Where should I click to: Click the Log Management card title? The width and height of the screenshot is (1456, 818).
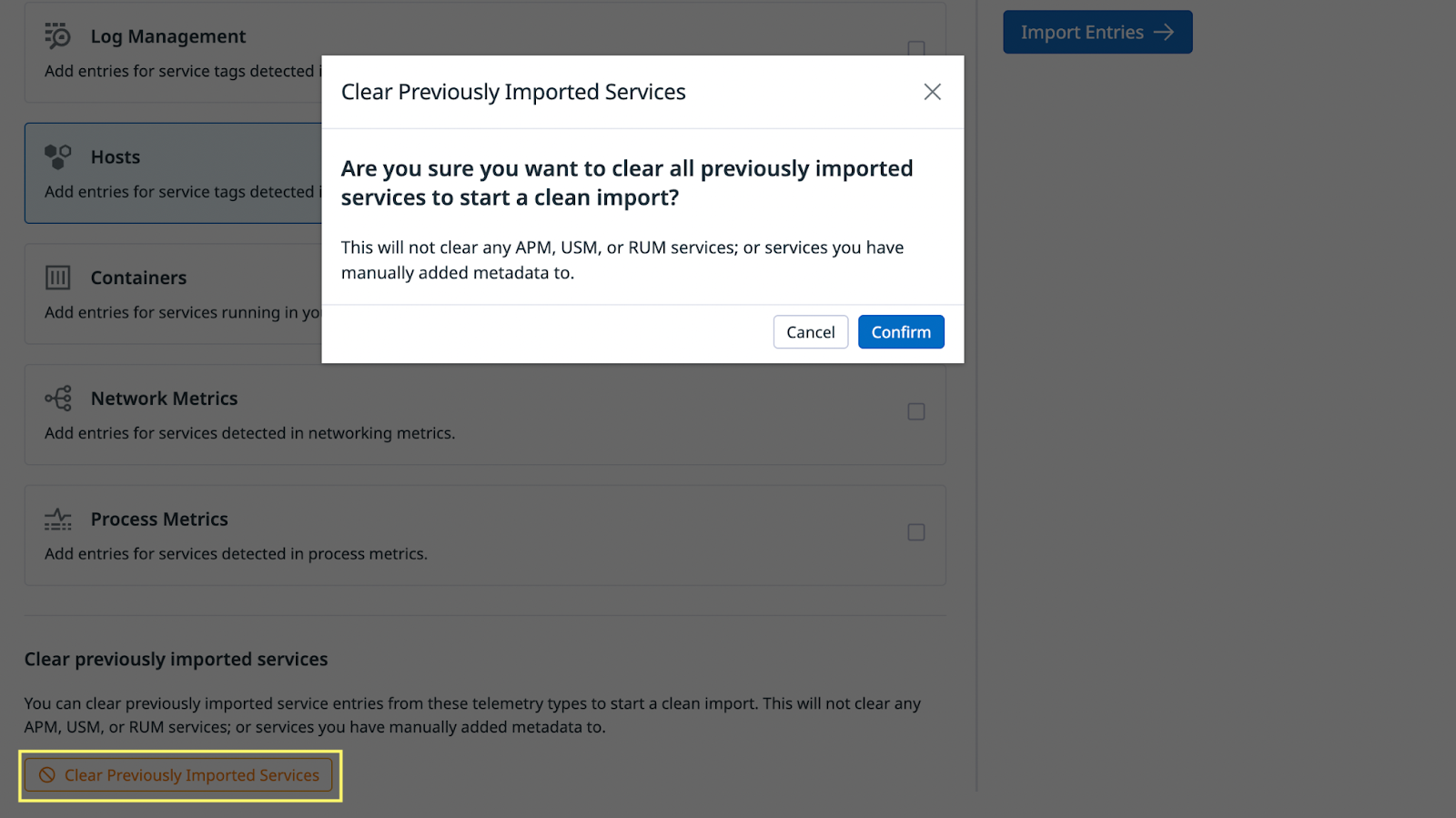click(168, 36)
